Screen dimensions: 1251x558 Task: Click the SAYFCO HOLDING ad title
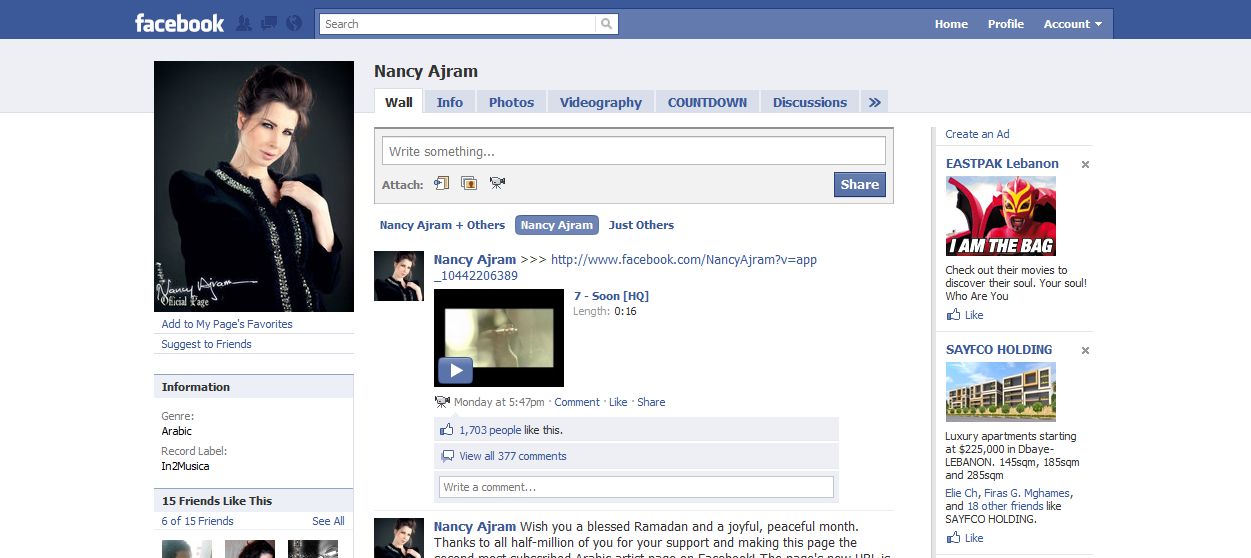(x=999, y=349)
